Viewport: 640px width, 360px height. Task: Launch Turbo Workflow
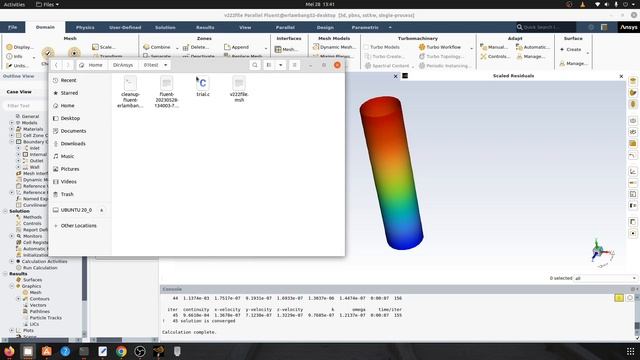click(x=440, y=47)
